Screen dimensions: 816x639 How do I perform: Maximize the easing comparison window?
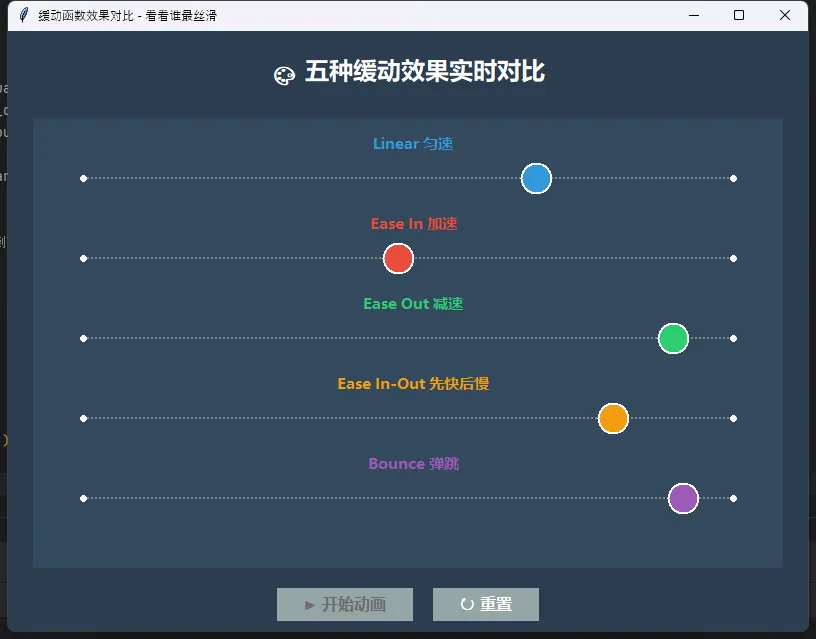point(739,16)
